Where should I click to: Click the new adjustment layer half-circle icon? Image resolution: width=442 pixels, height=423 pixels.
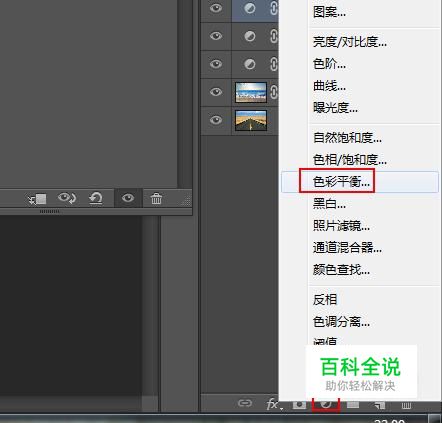click(x=326, y=404)
